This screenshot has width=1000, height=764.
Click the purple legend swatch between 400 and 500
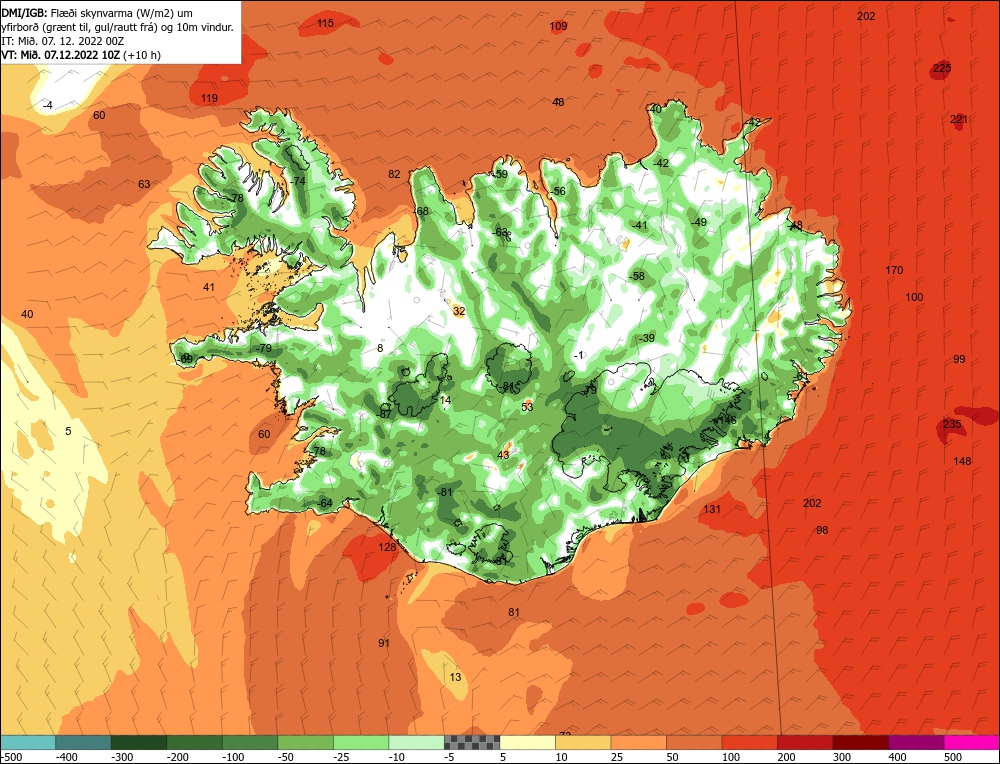click(916, 742)
